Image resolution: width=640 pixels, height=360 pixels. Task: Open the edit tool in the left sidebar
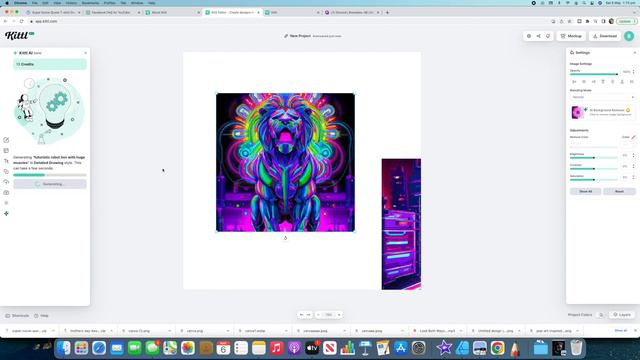click(x=6, y=140)
